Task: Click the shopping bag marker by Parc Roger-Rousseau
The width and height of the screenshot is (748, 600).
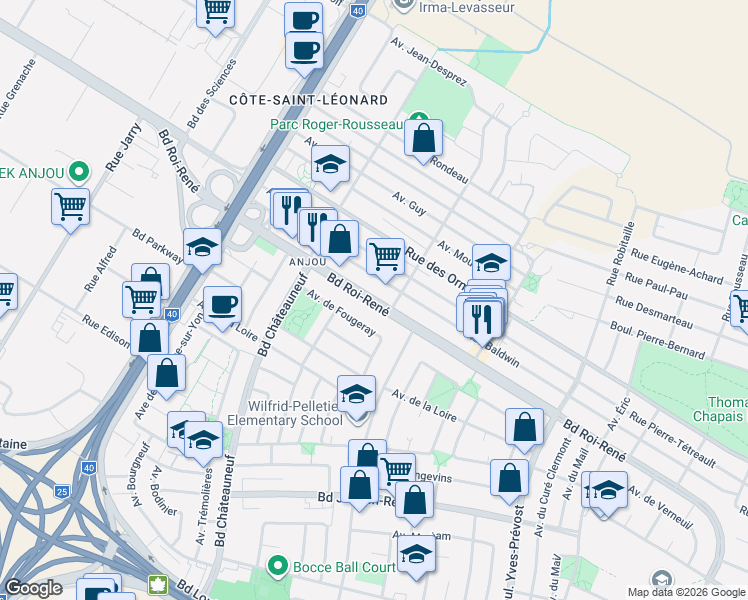Action: coord(423,138)
